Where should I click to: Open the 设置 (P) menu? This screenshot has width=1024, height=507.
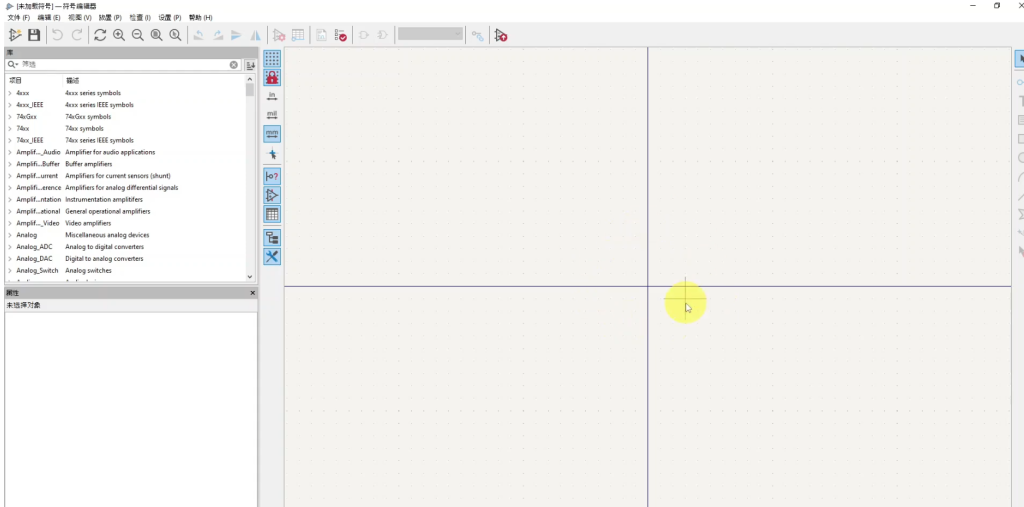[170, 18]
